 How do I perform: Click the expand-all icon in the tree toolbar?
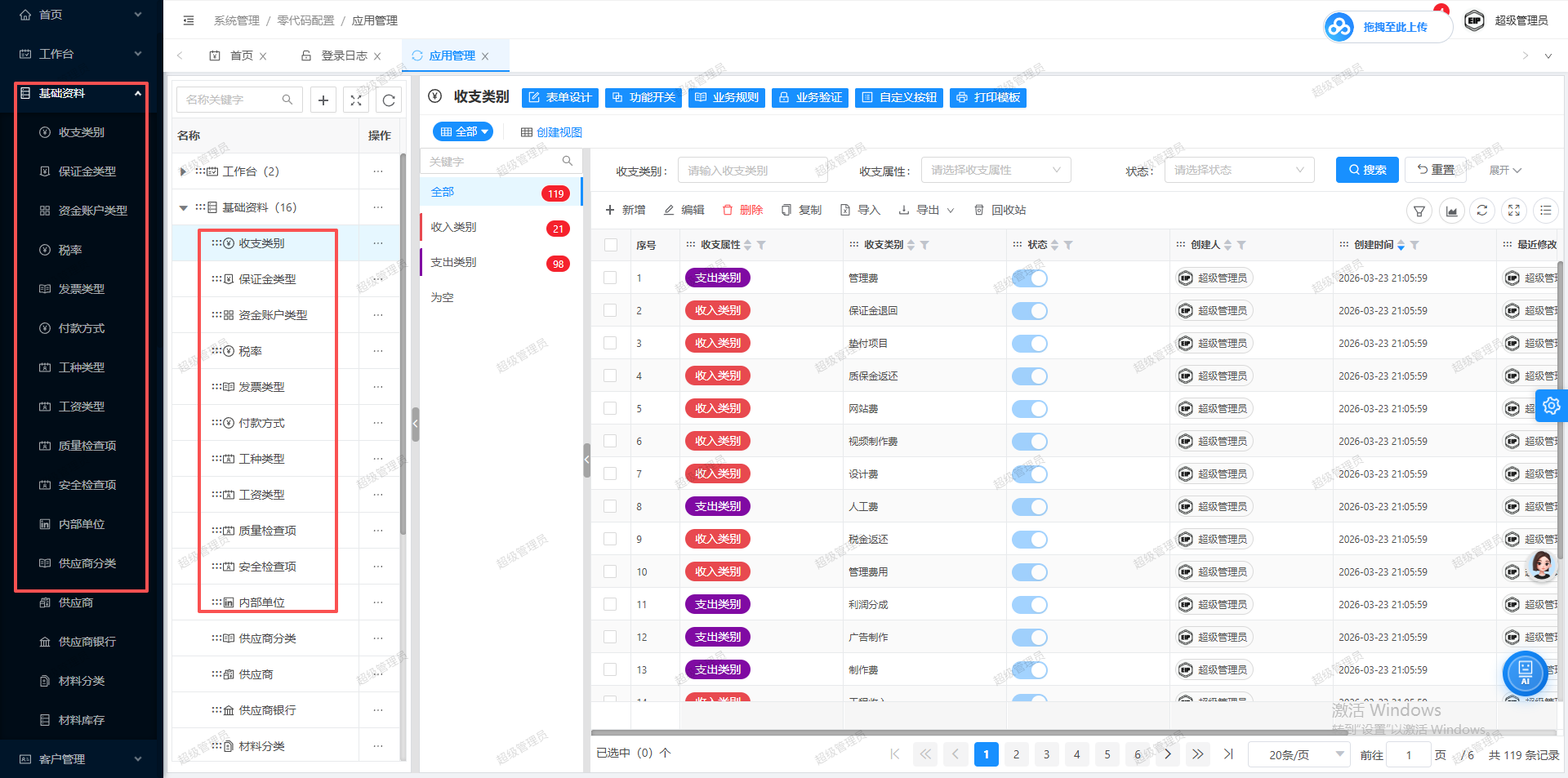pyautogui.click(x=356, y=100)
